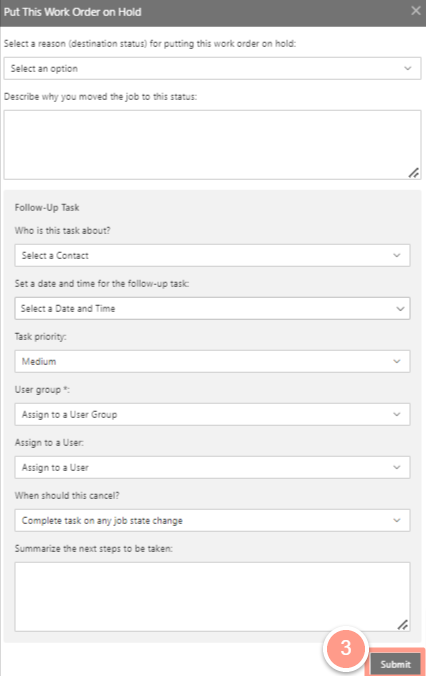Click the chevron on the hold reason dropdown
This screenshot has width=426, height=676.
click(407, 69)
